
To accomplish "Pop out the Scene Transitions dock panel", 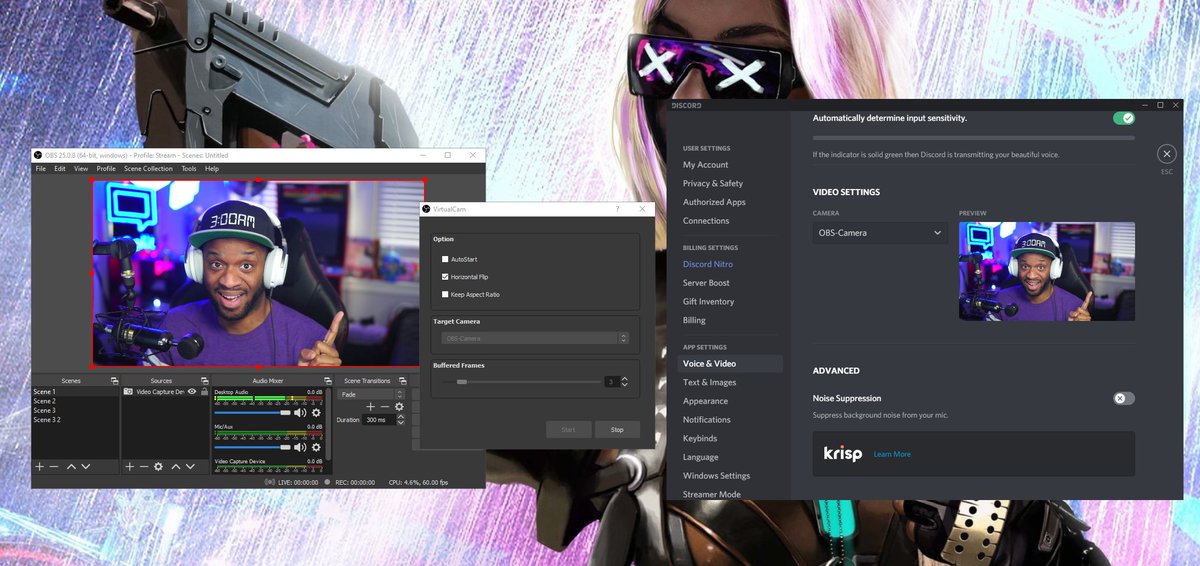I will (x=402, y=381).
